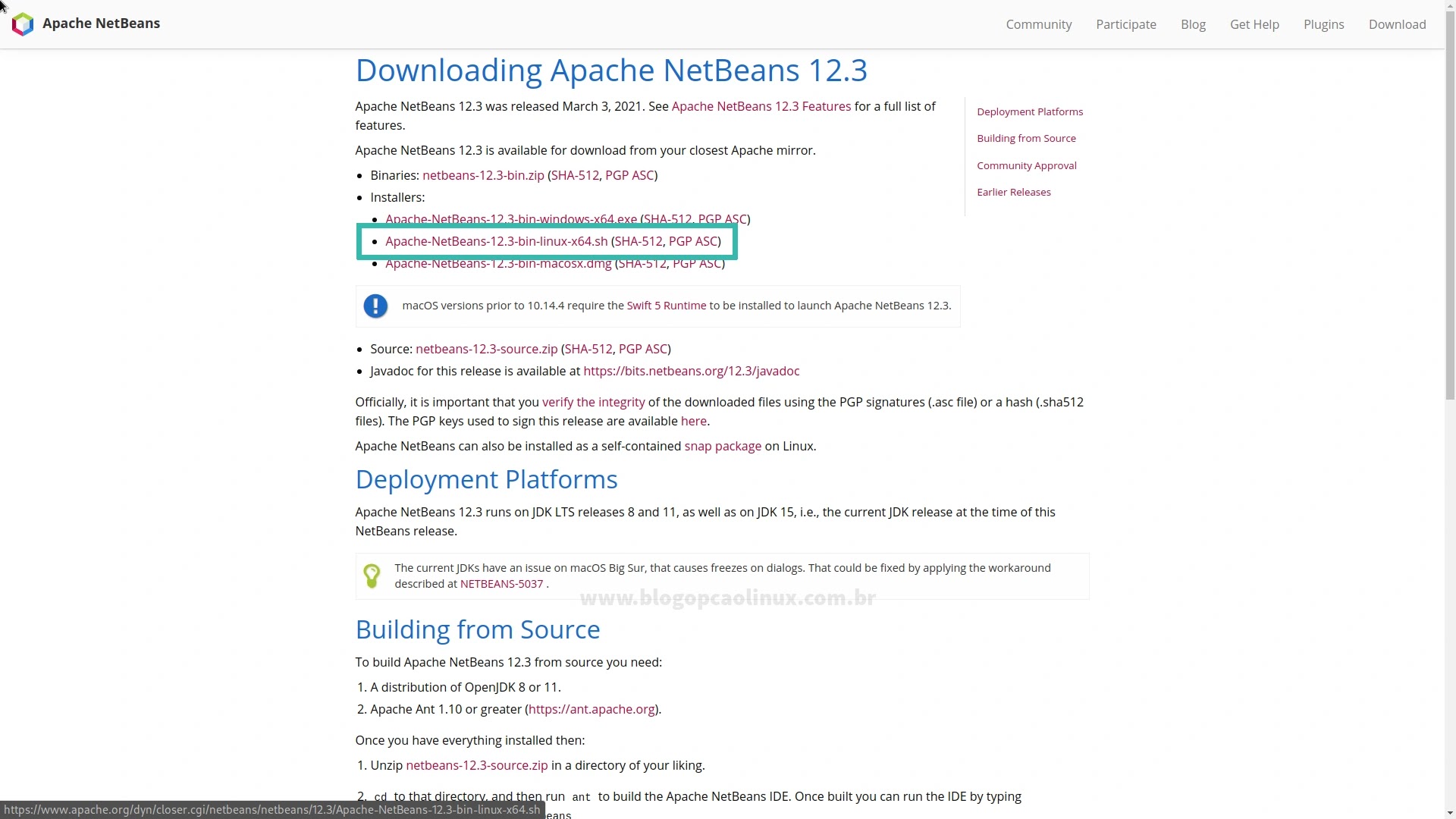This screenshot has width=1456, height=819.
Task: Jump to Deployment Platforms in sidebar
Action: click(1029, 111)
